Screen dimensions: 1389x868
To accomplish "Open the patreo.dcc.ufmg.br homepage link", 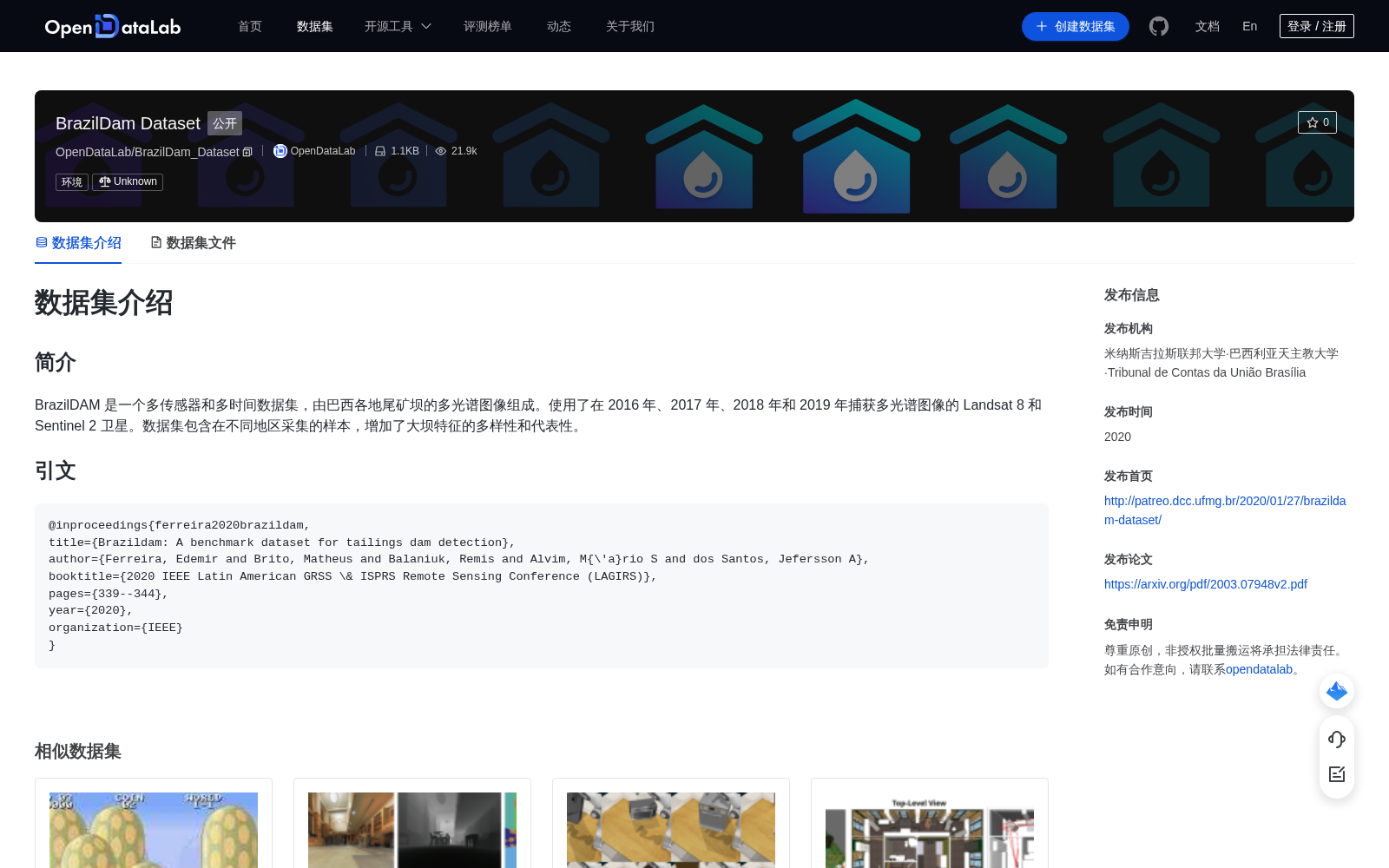I will [x=1225, y=510].
